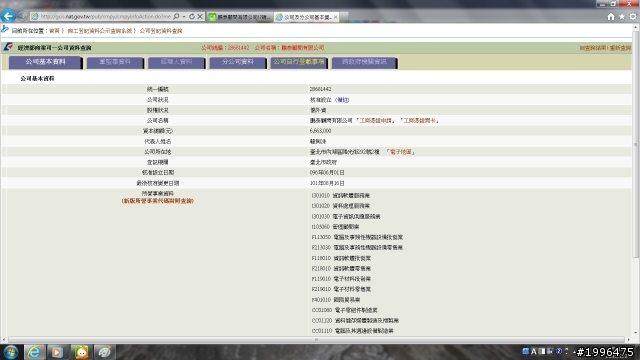The image size is (640, 360).
Task: Select the active 公司及分公司基本資料 browser tab
Action: click(x=306, y=17)
